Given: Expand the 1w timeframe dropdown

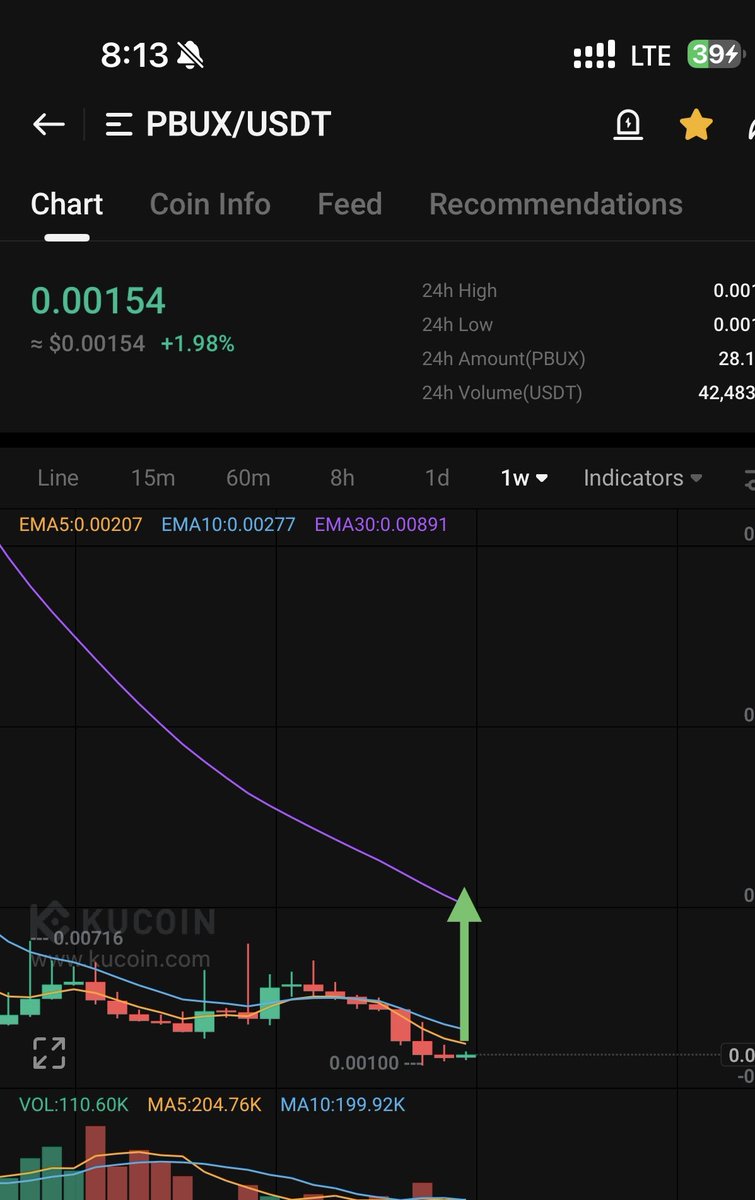Looking at the screenshot, I should click(525, 478).
